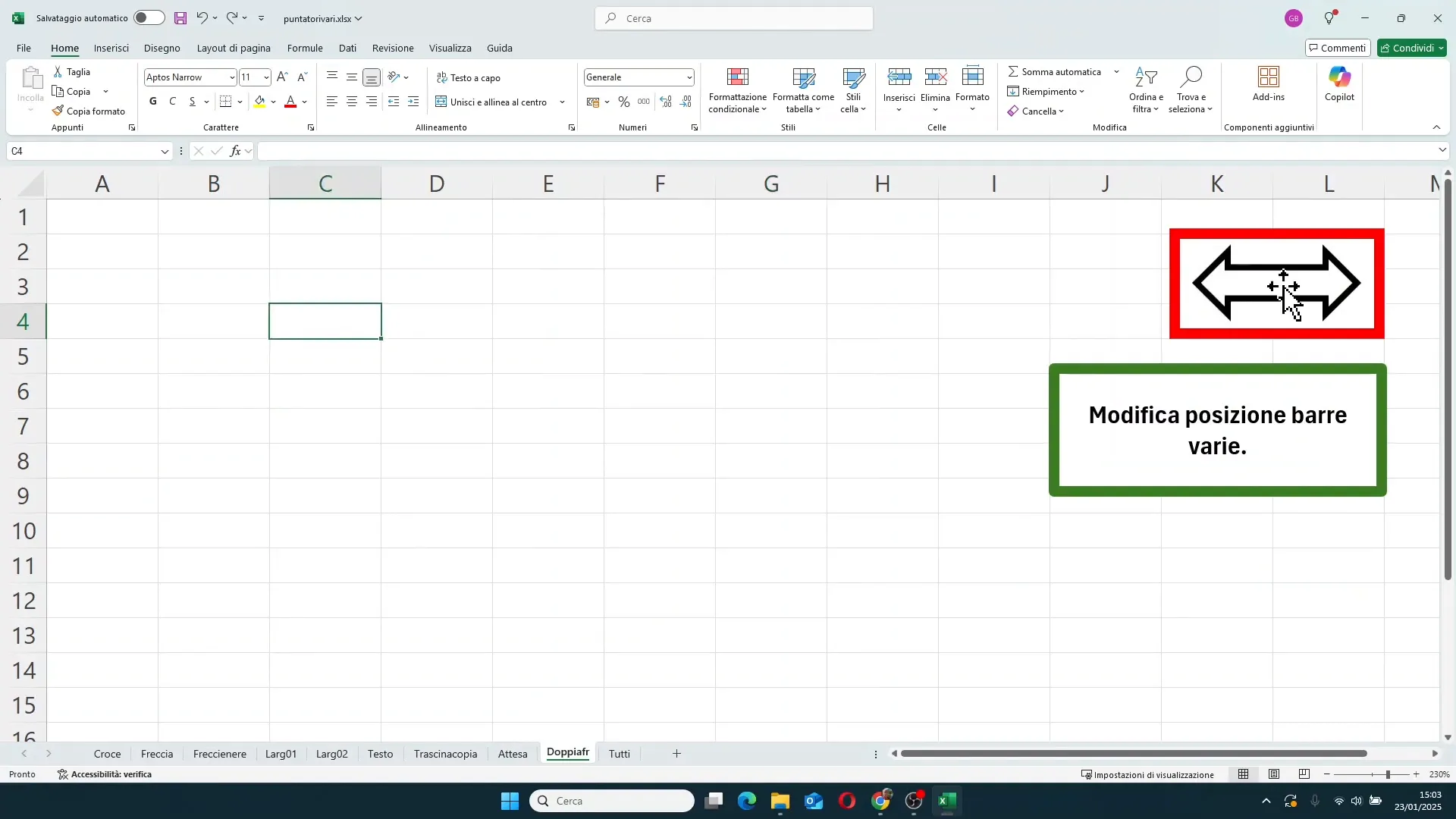Open the Generale number format dropdown

689,77
